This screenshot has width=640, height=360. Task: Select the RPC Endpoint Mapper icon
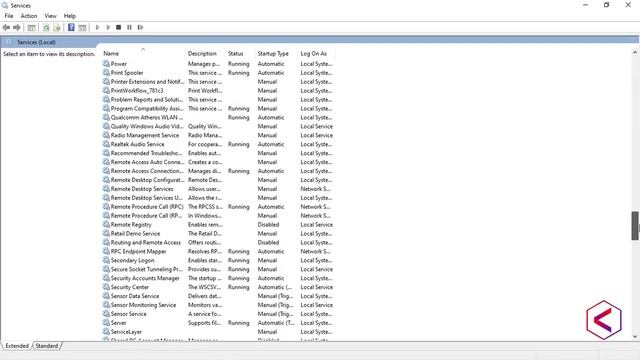pyautogui.click(x=106, y=251)
